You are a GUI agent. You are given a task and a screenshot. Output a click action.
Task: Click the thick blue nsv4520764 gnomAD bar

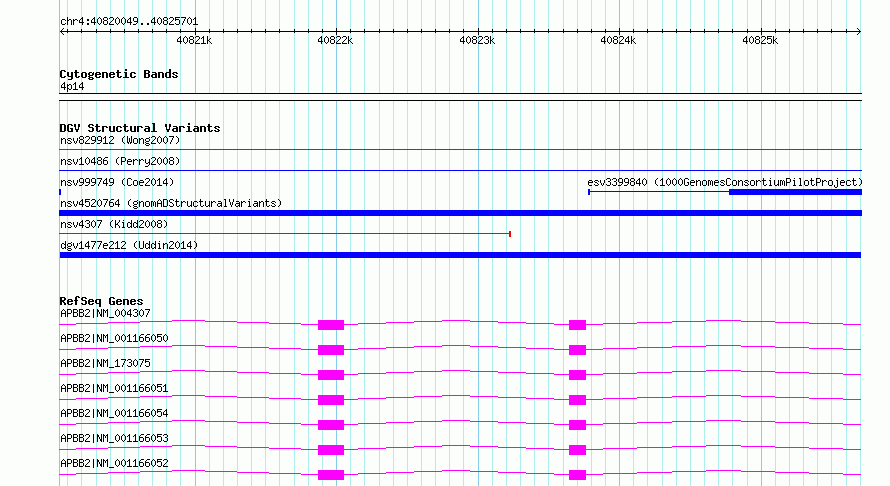[460, 213]
